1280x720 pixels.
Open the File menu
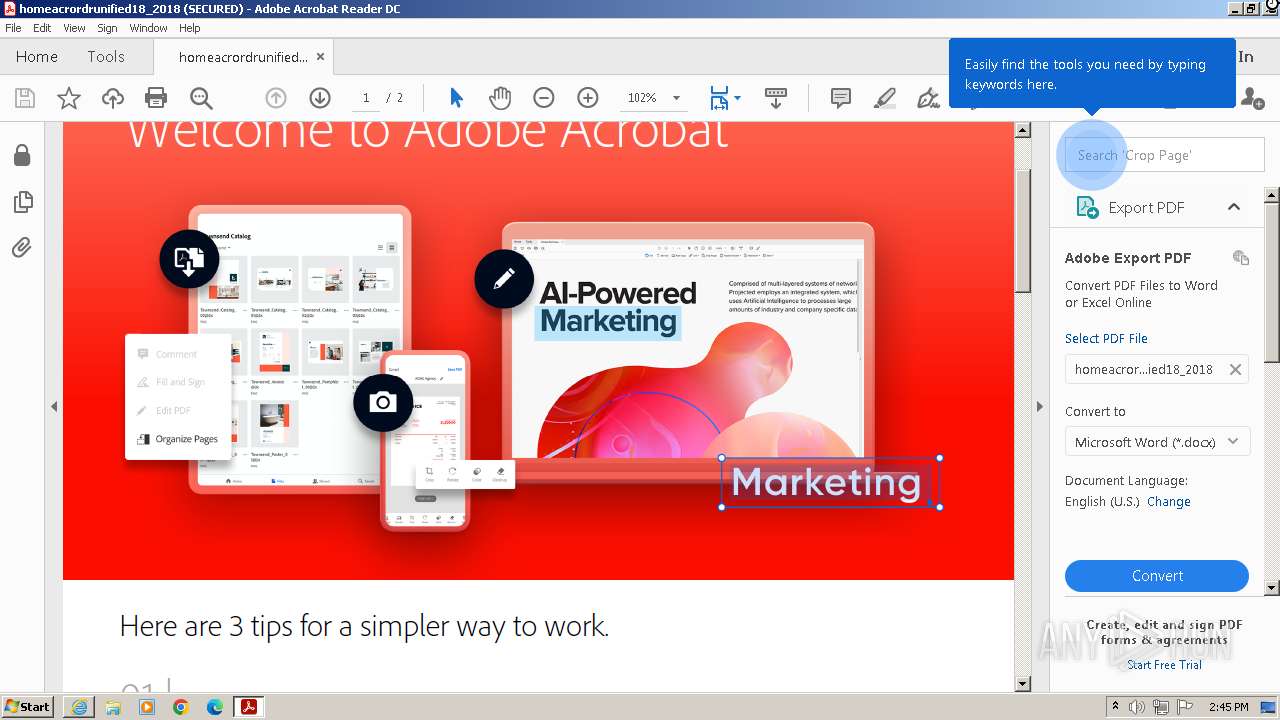point(13,28)
